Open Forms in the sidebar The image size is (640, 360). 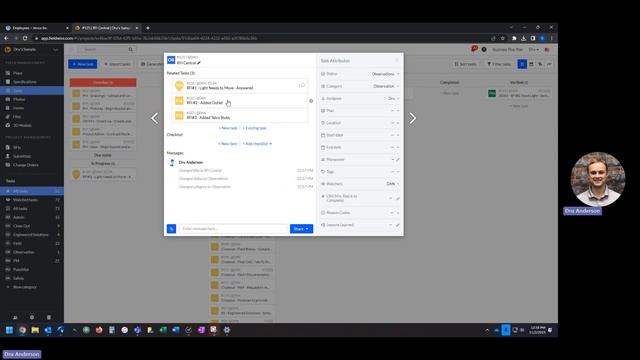[18, 108]
